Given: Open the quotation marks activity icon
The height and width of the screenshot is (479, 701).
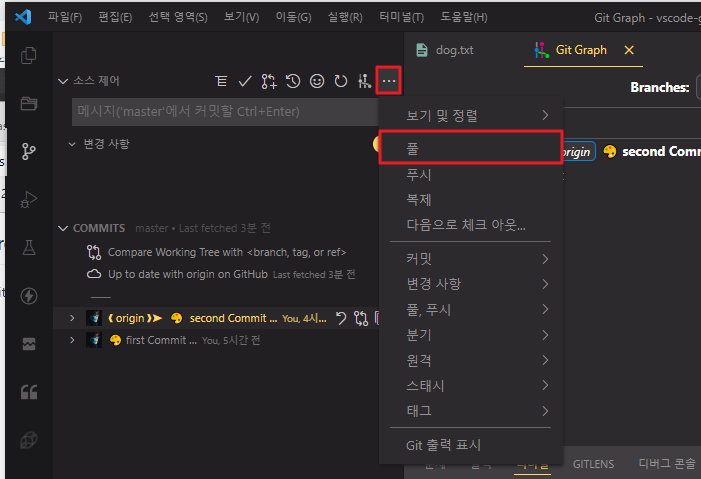Looking at the screenshot, I should [x=29, y=392].
